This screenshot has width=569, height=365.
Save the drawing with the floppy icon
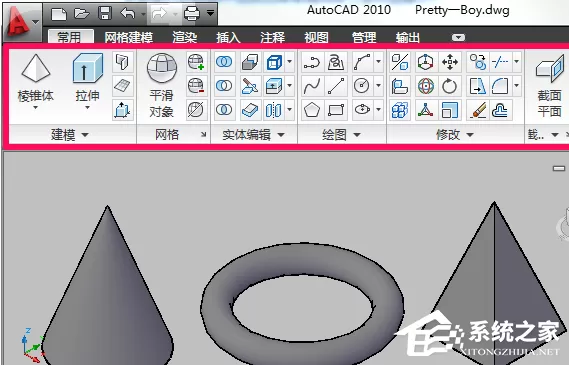(x=105, y=14)
